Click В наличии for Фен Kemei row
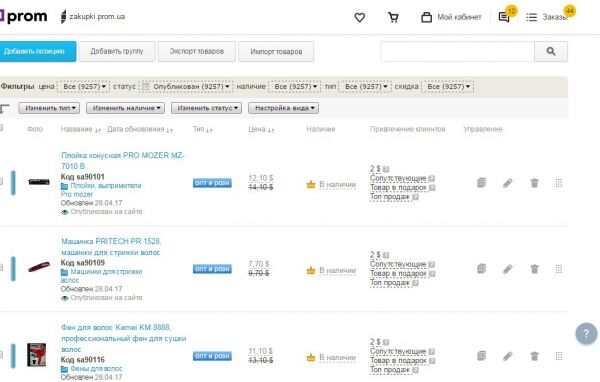 click(x=337, y=358)
